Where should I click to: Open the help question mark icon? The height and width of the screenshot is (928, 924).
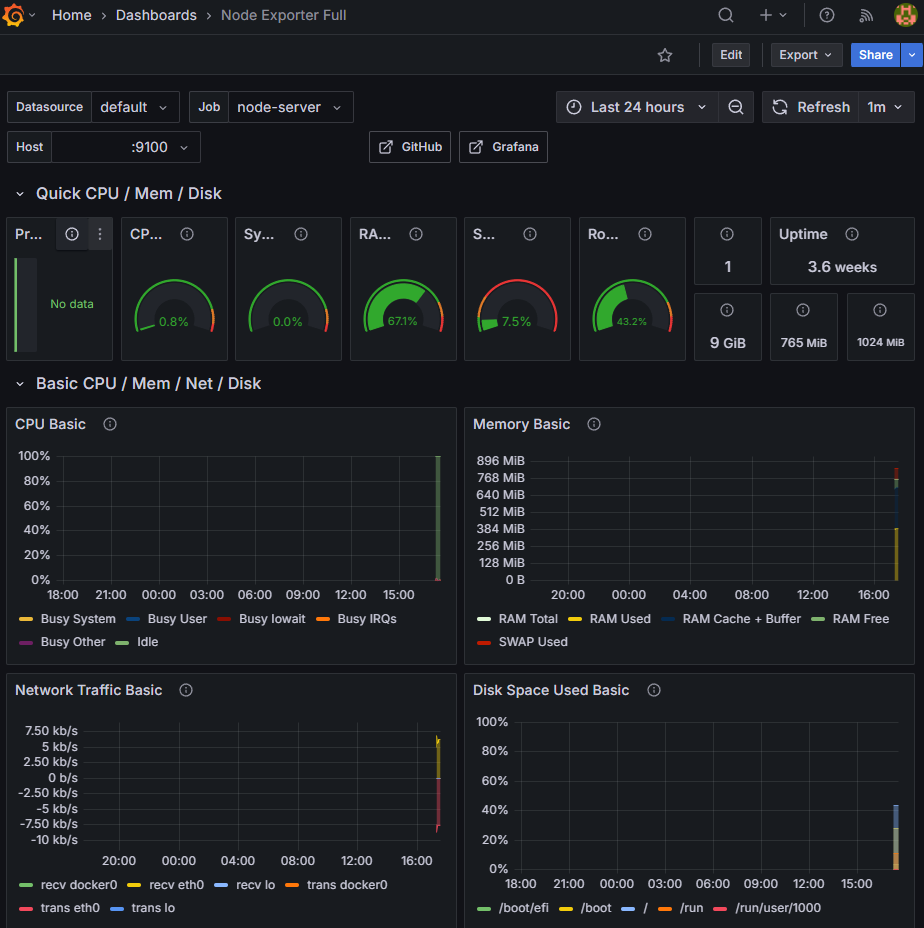tap(826, 15)
